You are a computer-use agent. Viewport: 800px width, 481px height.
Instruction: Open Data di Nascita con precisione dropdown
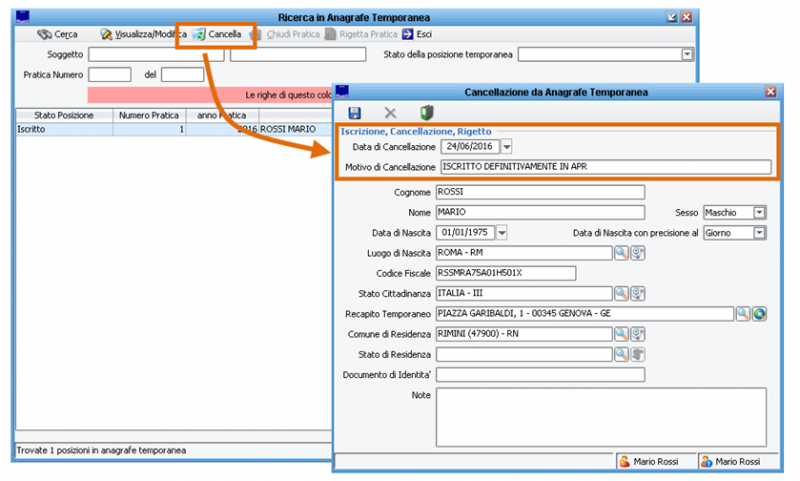coord(759,233)
